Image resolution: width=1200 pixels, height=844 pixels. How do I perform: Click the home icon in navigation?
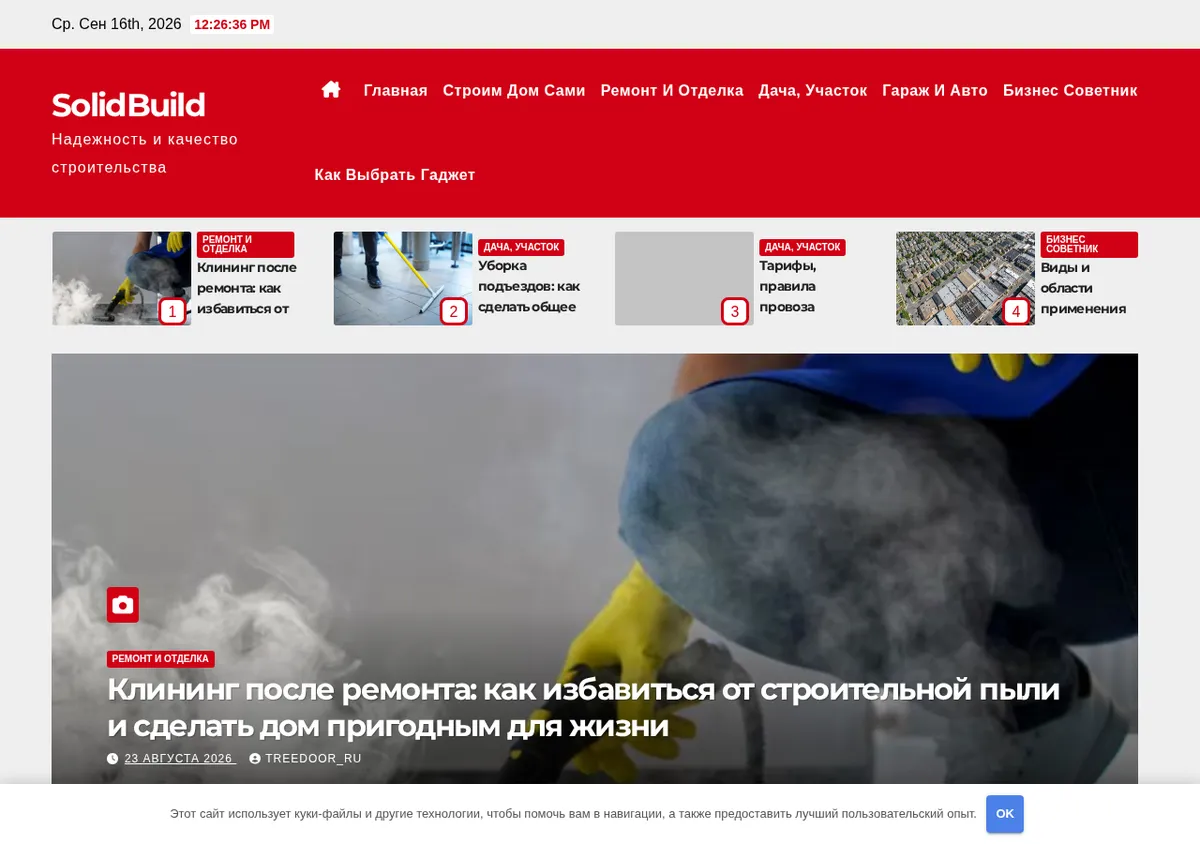click(331, 90)
